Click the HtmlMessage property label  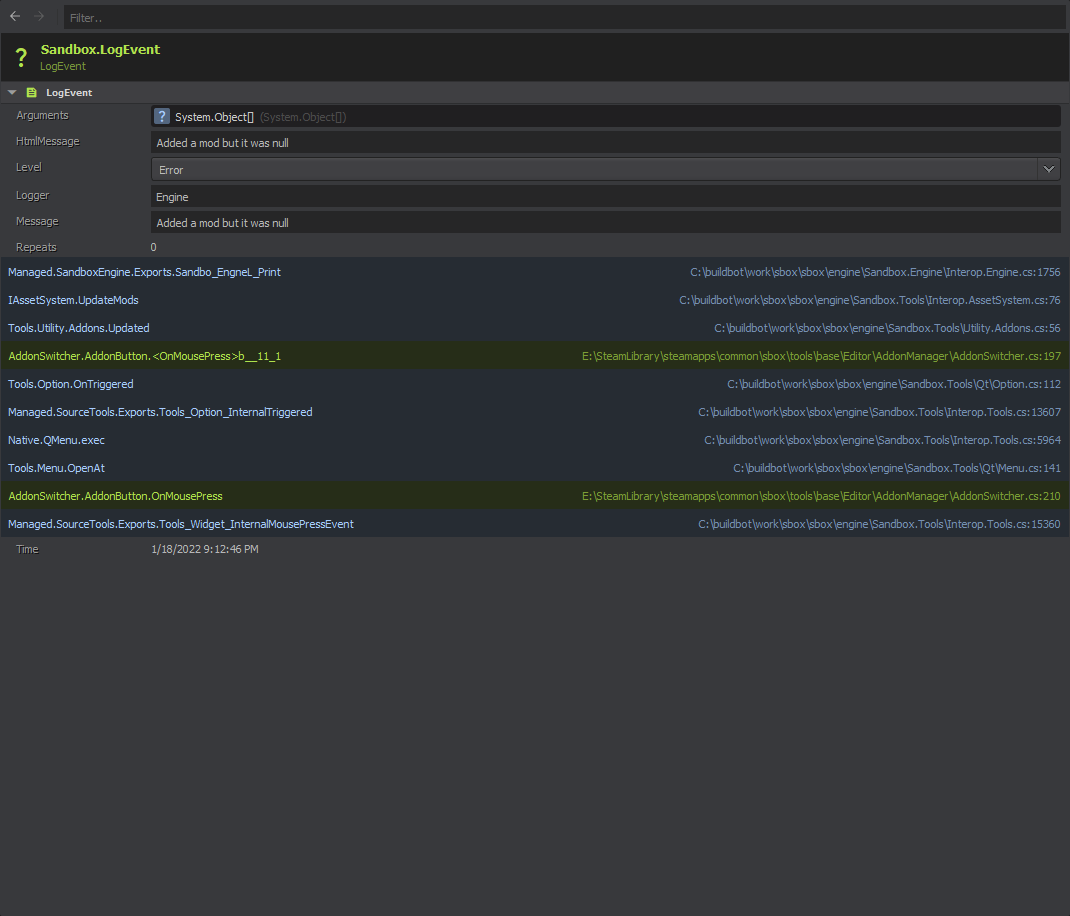pyautogui.click(x=48, y=141)
